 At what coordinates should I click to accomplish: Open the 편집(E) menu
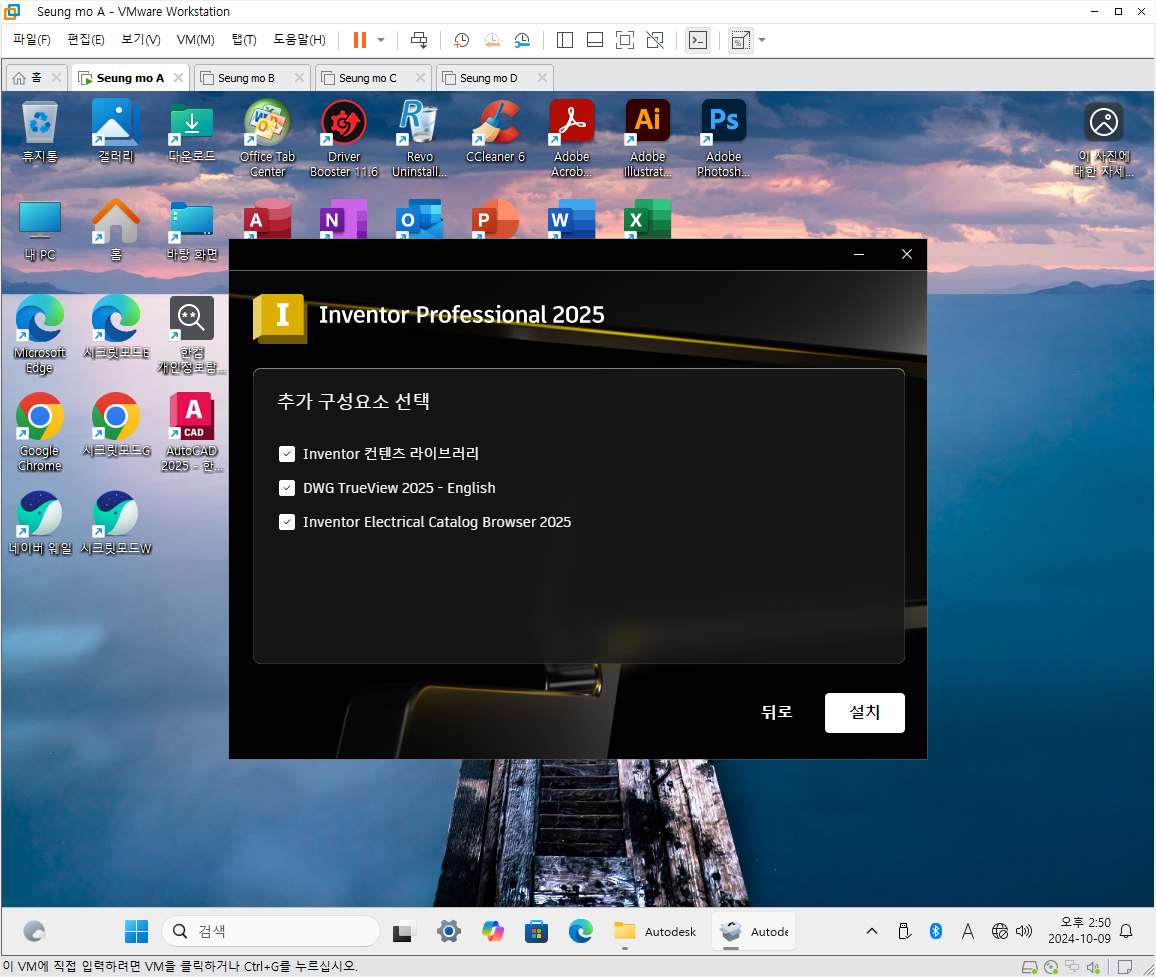tap(86, 40)
